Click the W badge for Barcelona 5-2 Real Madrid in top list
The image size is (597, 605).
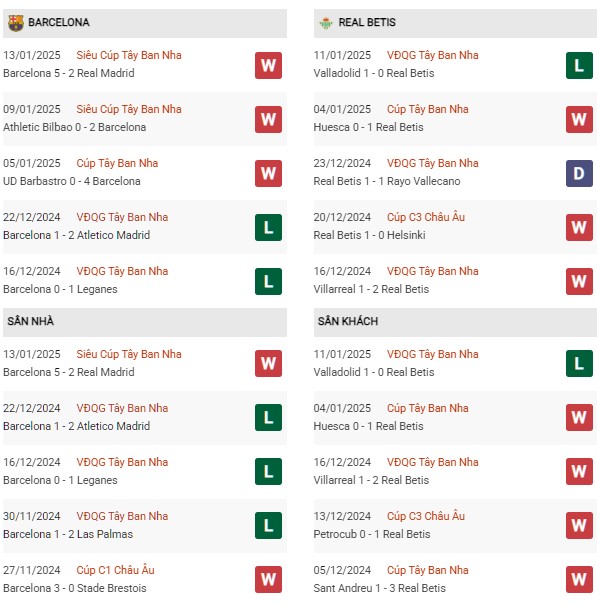pos(268,65)
